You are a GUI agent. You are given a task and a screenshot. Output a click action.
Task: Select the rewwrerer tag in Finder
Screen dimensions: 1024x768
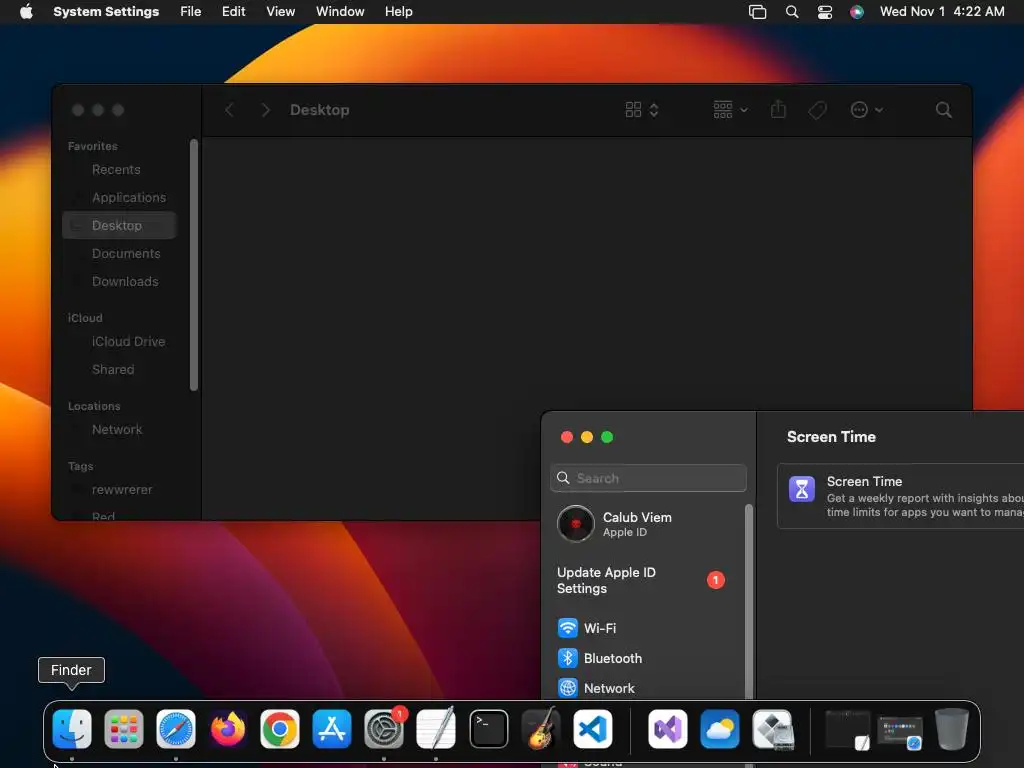point(120,490)
